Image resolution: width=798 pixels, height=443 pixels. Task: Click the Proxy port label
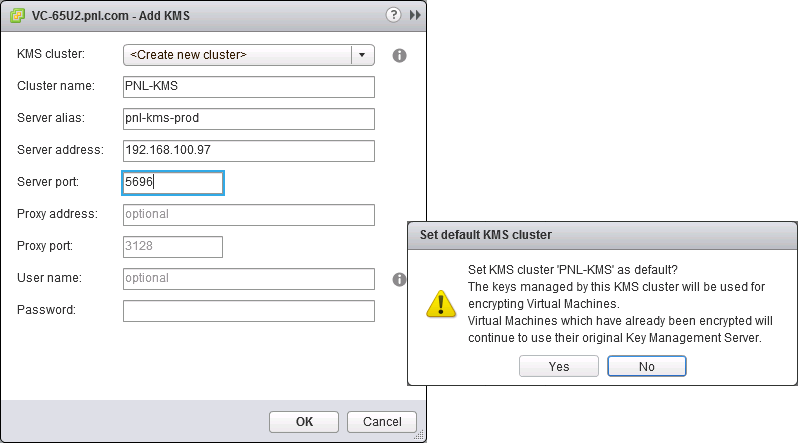pos(45,246)
